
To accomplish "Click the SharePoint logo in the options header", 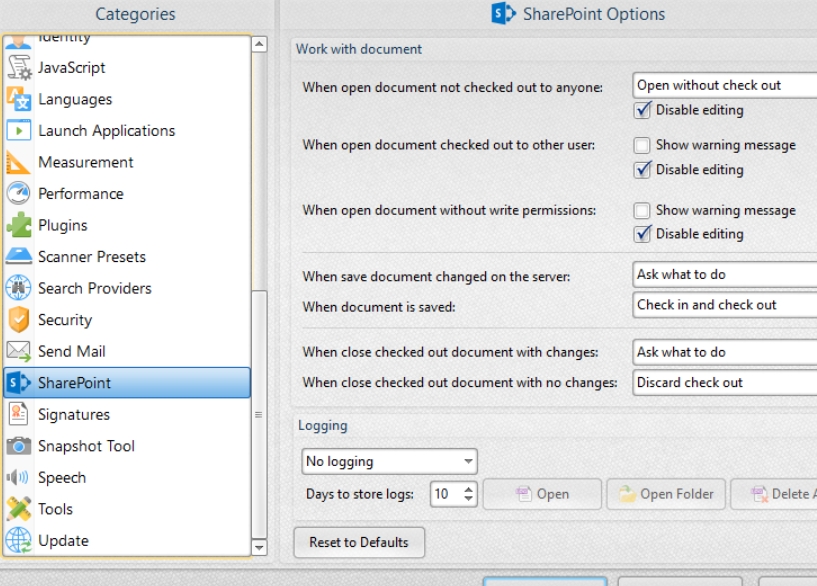I will pyautogui.click(x=503, y=14).
